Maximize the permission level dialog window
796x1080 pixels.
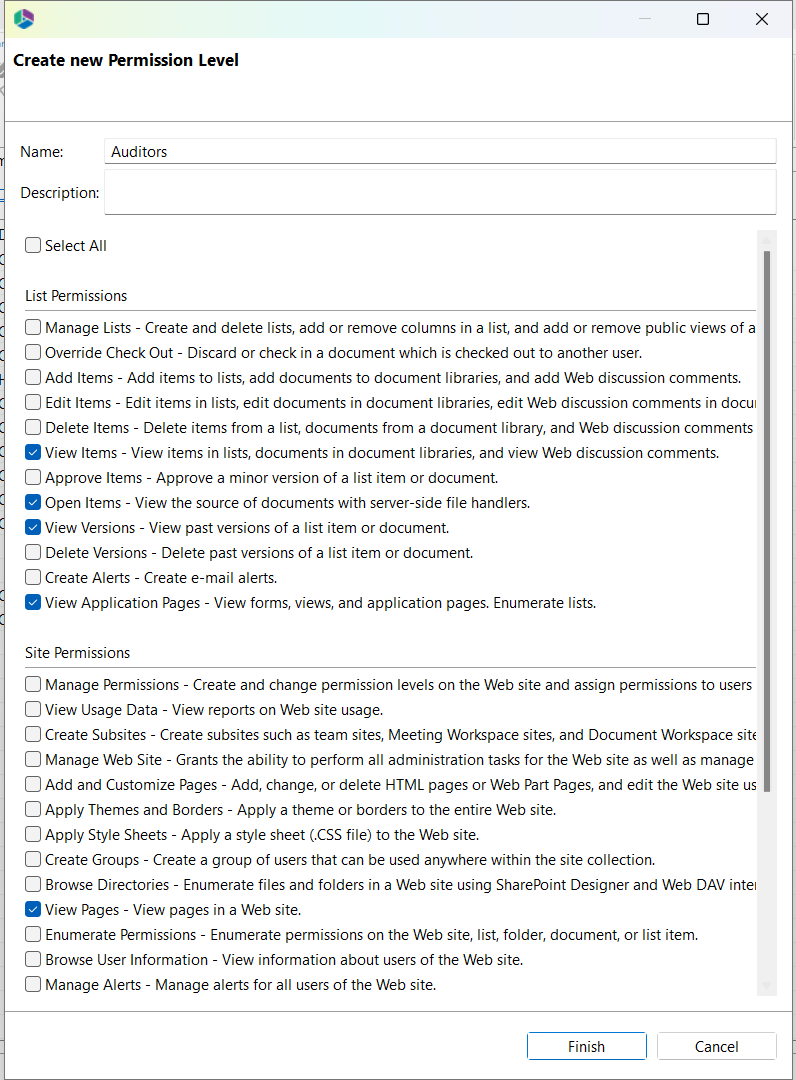pyautogui.click(x=703, y=19)
